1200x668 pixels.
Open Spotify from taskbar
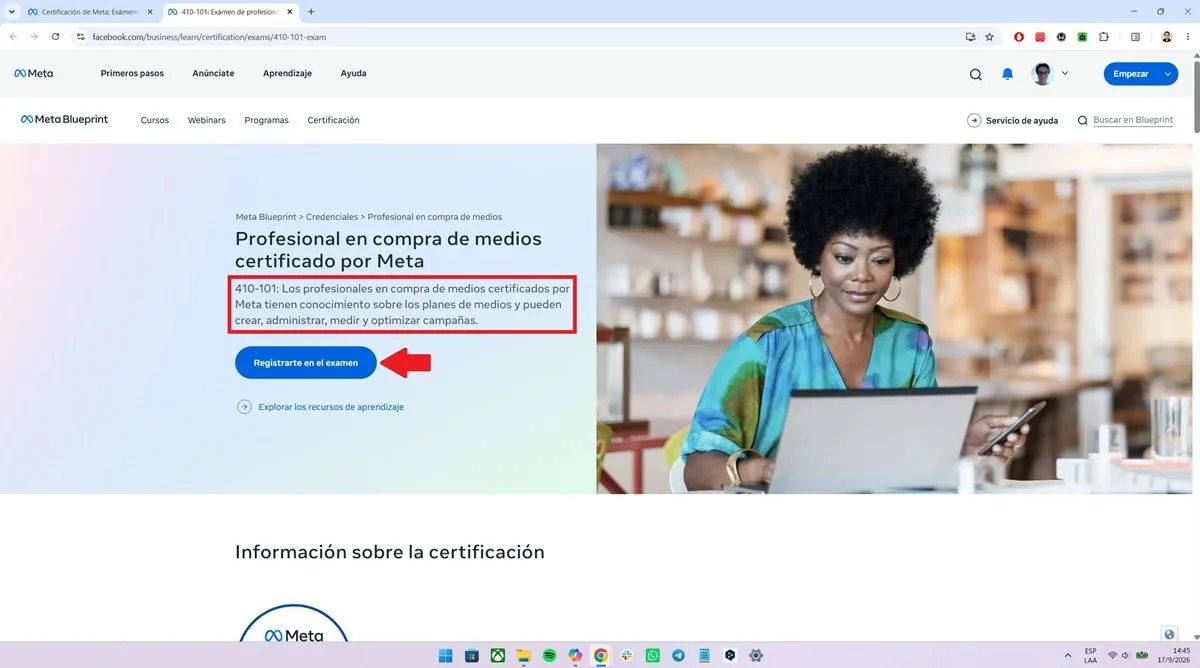point(549,656)
